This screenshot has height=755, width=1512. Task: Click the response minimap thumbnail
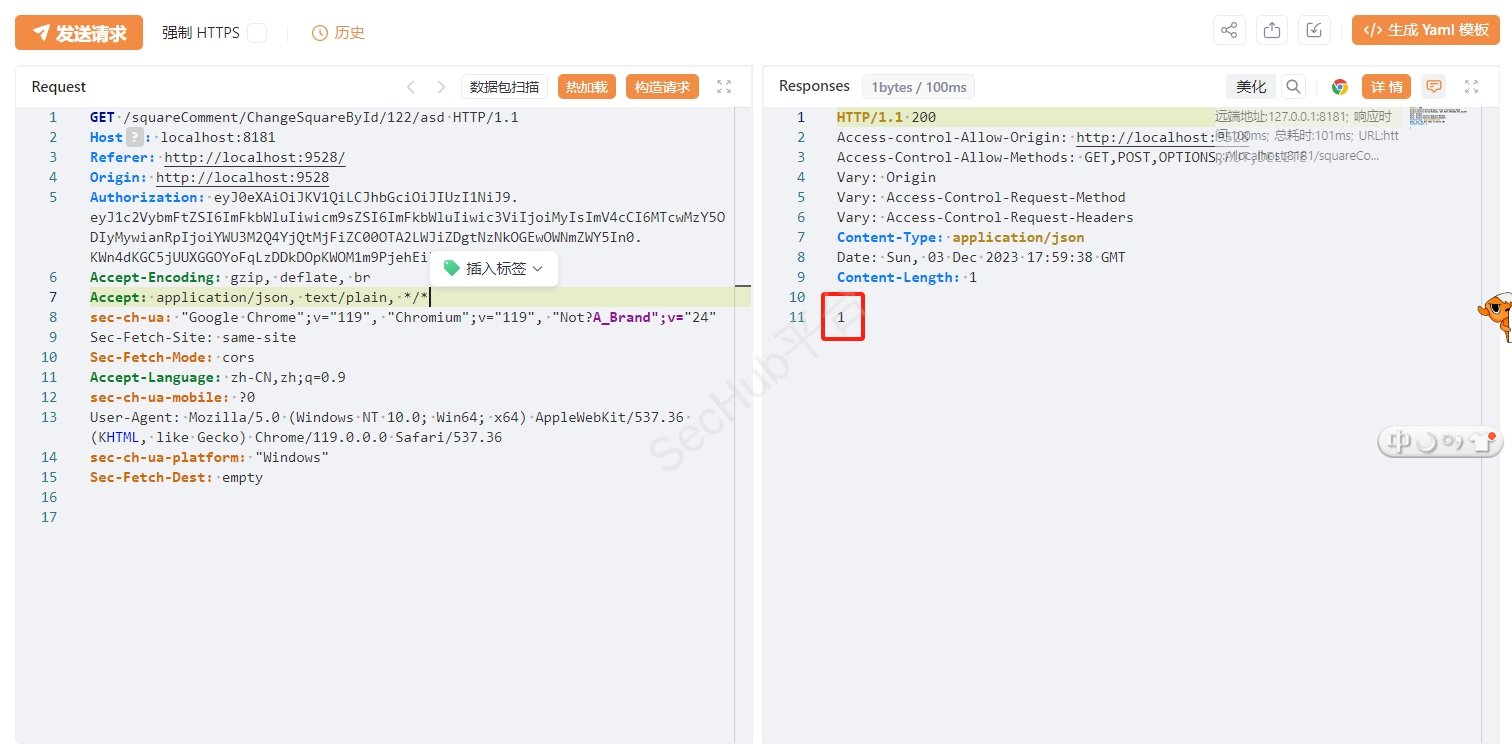(1428, 117)
